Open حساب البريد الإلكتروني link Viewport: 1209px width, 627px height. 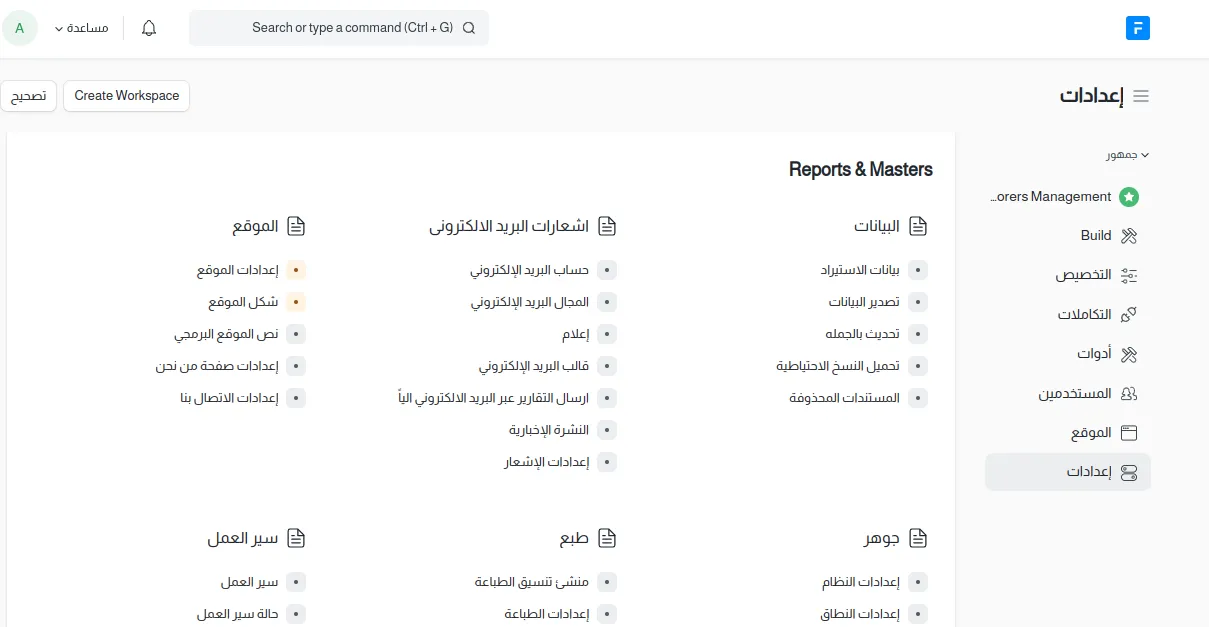(x=529, y=270)
